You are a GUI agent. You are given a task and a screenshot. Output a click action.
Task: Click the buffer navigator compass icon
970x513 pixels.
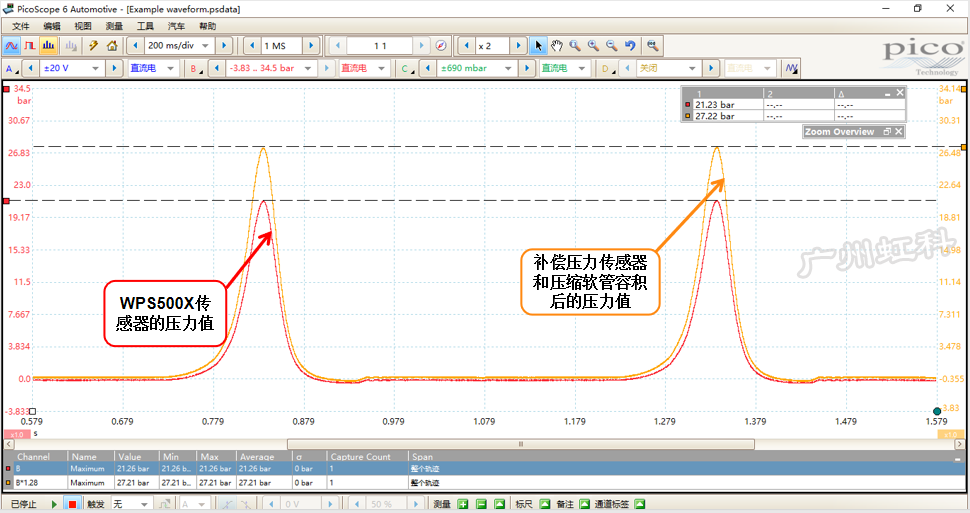441,46
